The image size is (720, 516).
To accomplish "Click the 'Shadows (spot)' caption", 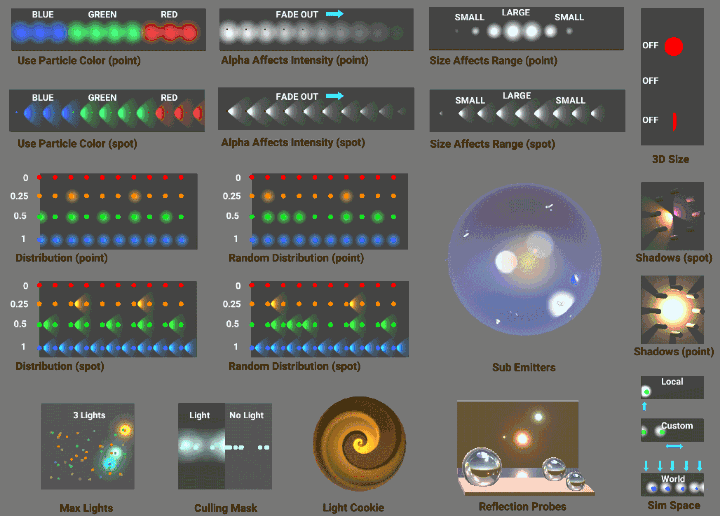I will click(x=674, y=258).
